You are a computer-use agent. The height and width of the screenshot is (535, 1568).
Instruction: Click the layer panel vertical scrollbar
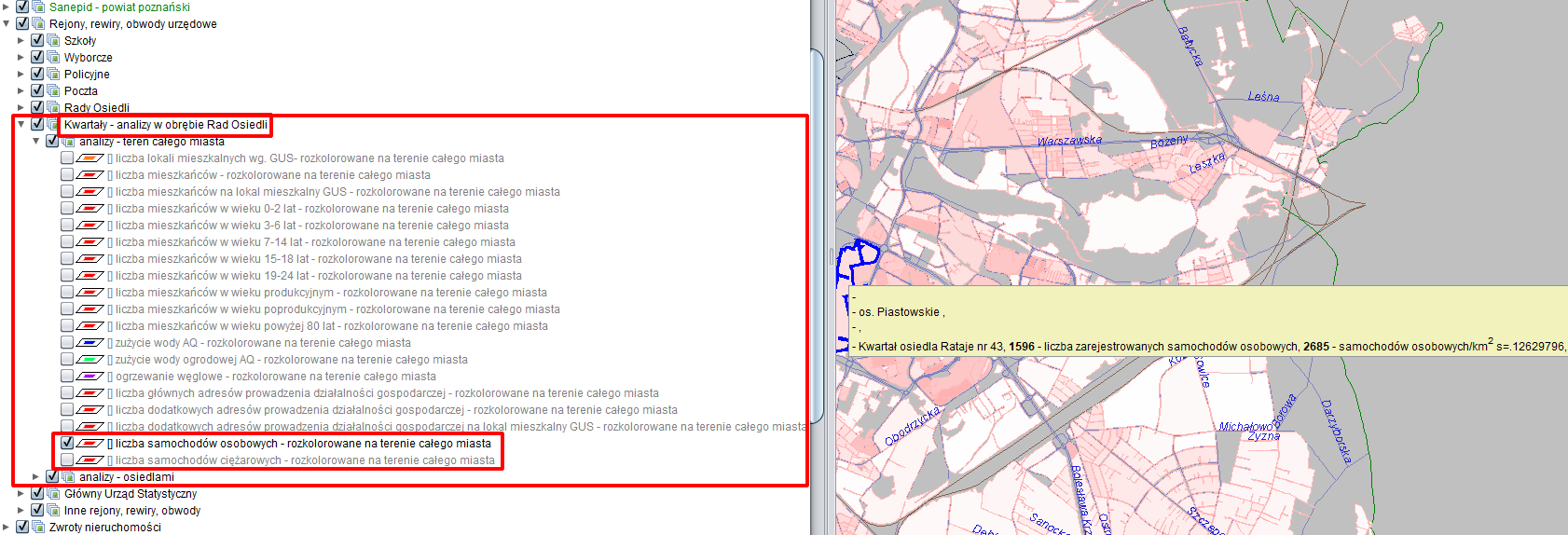818,233
